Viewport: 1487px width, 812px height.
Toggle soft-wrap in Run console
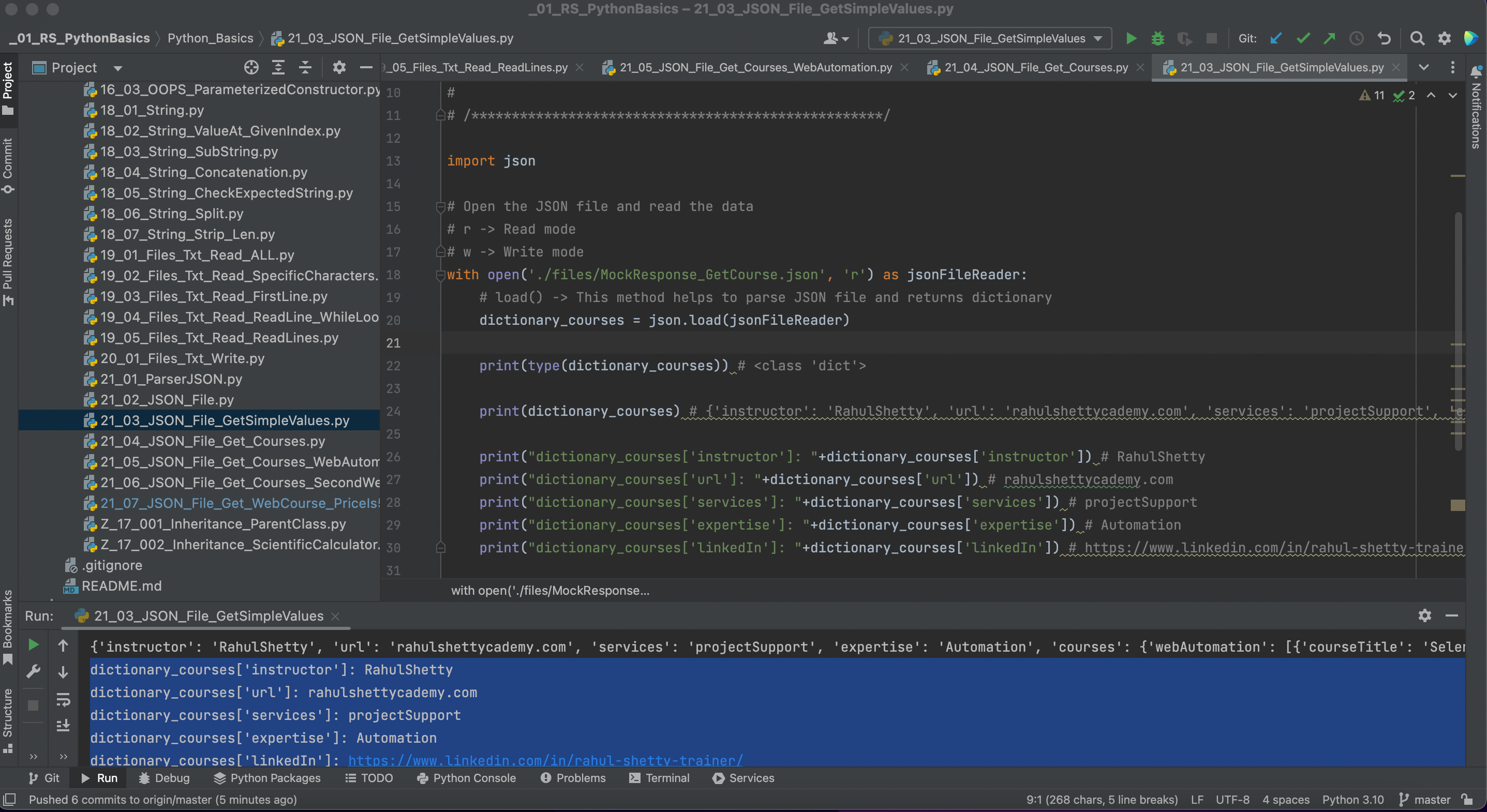pyautogui.click(x=63, y=700)
